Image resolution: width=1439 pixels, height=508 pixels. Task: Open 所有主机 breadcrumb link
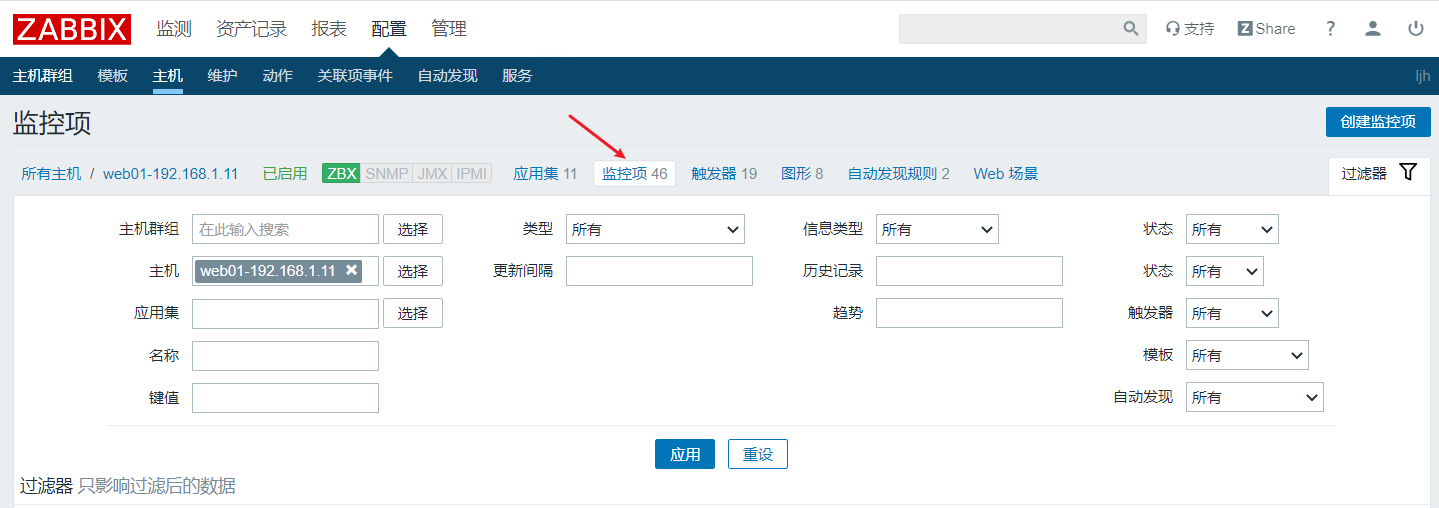tap(51, 174)
